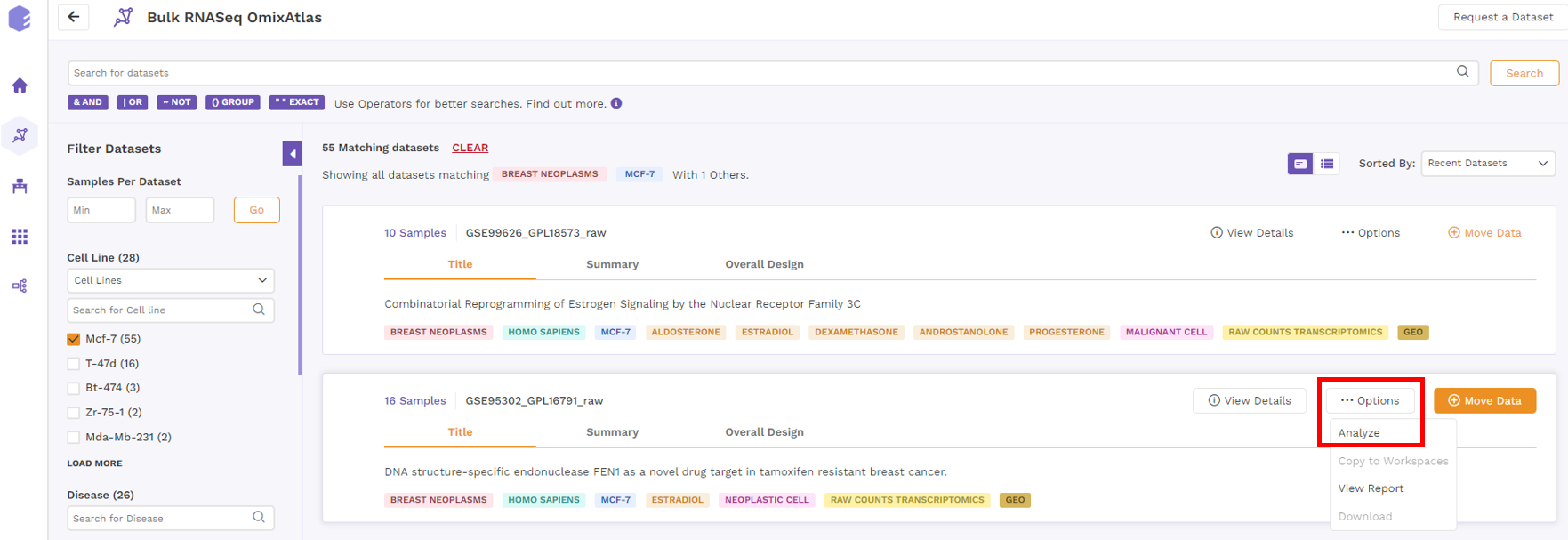Click the DEXAMETHASONE tag
1568x540 pixels.
pos(856,332)
